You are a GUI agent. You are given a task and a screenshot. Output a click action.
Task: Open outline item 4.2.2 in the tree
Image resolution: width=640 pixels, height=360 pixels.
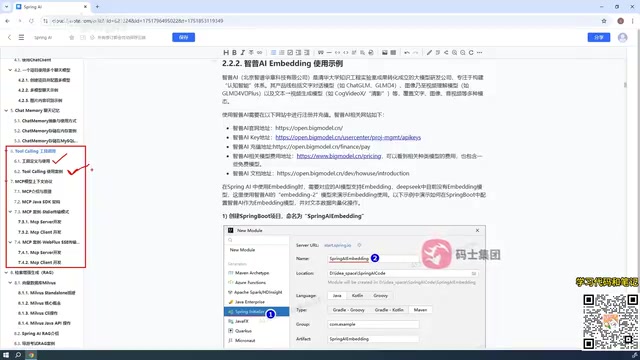tap(38, 90)
